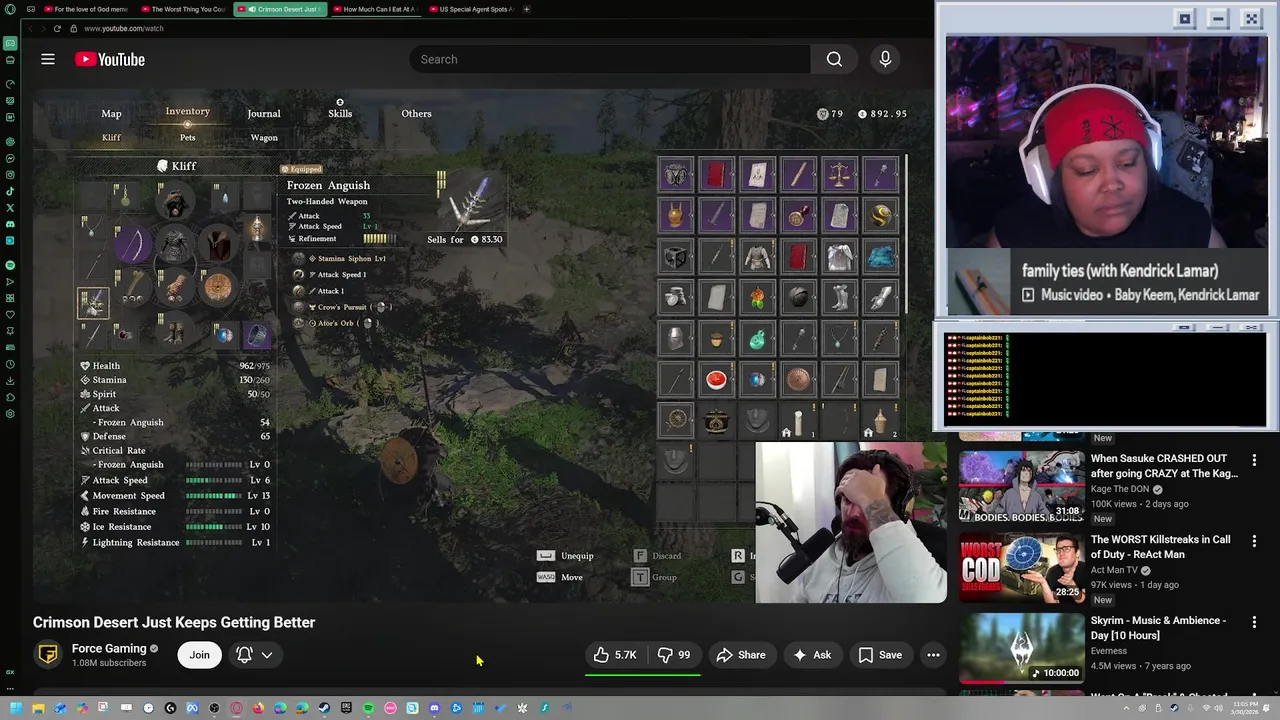Click the 'Ator's Orb' perk row

tap(337, 323)
